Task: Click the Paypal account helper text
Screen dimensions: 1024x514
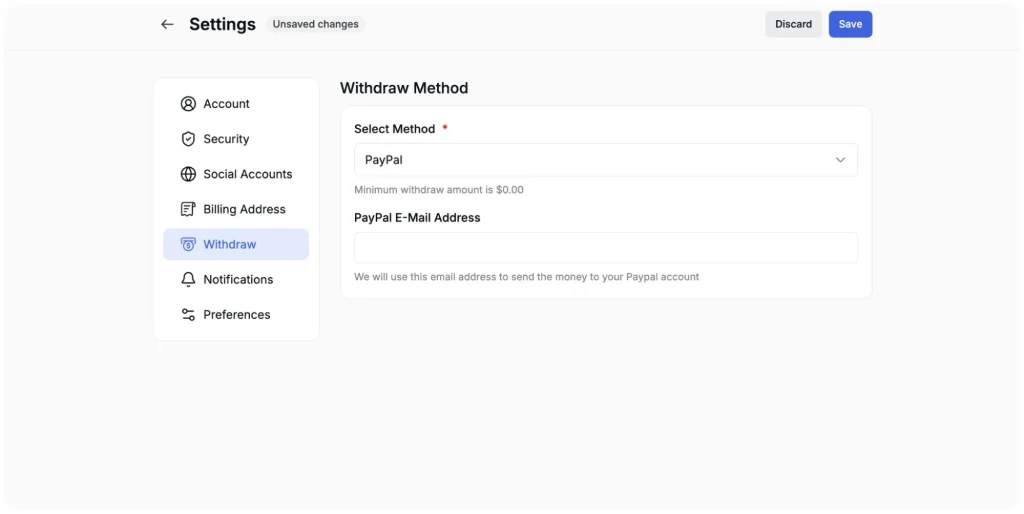Action: tap(526, 277)
